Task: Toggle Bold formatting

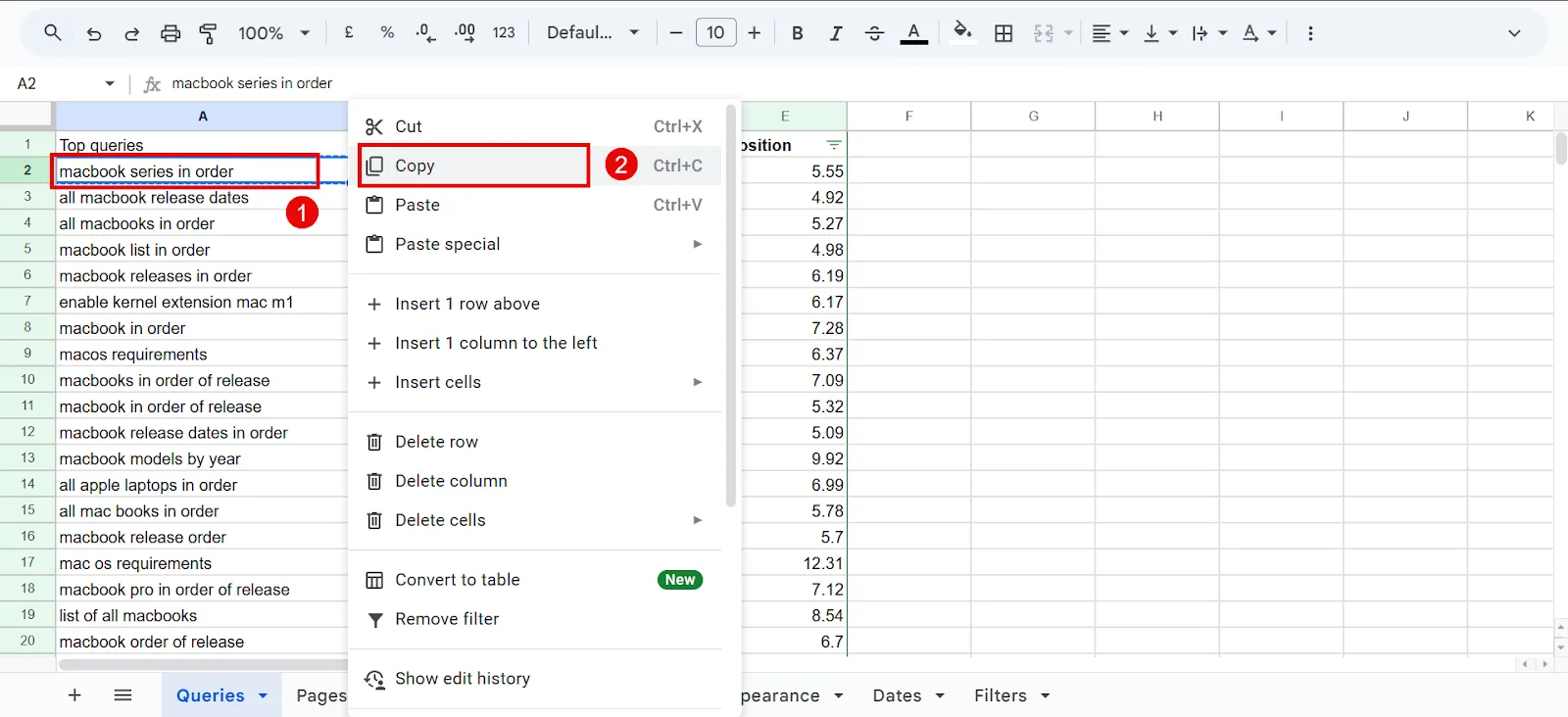Action: tap(798, 33)
